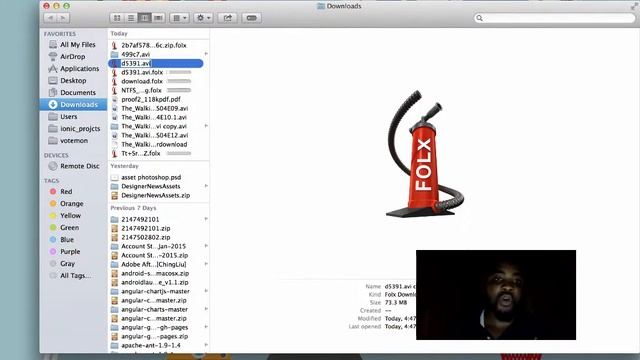
Task: Expand DesignerNewsAssets folder arrow
Action: [x=206, y=186]
